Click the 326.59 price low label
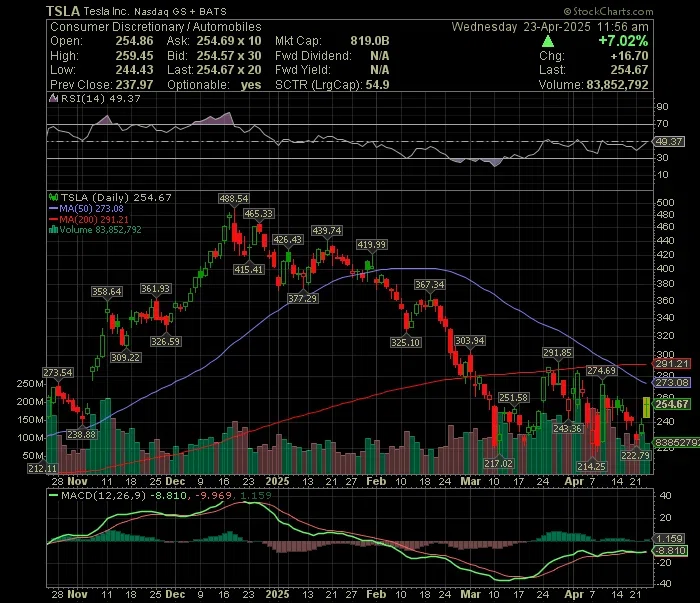700x603 pixels. [x=166, y=341]
